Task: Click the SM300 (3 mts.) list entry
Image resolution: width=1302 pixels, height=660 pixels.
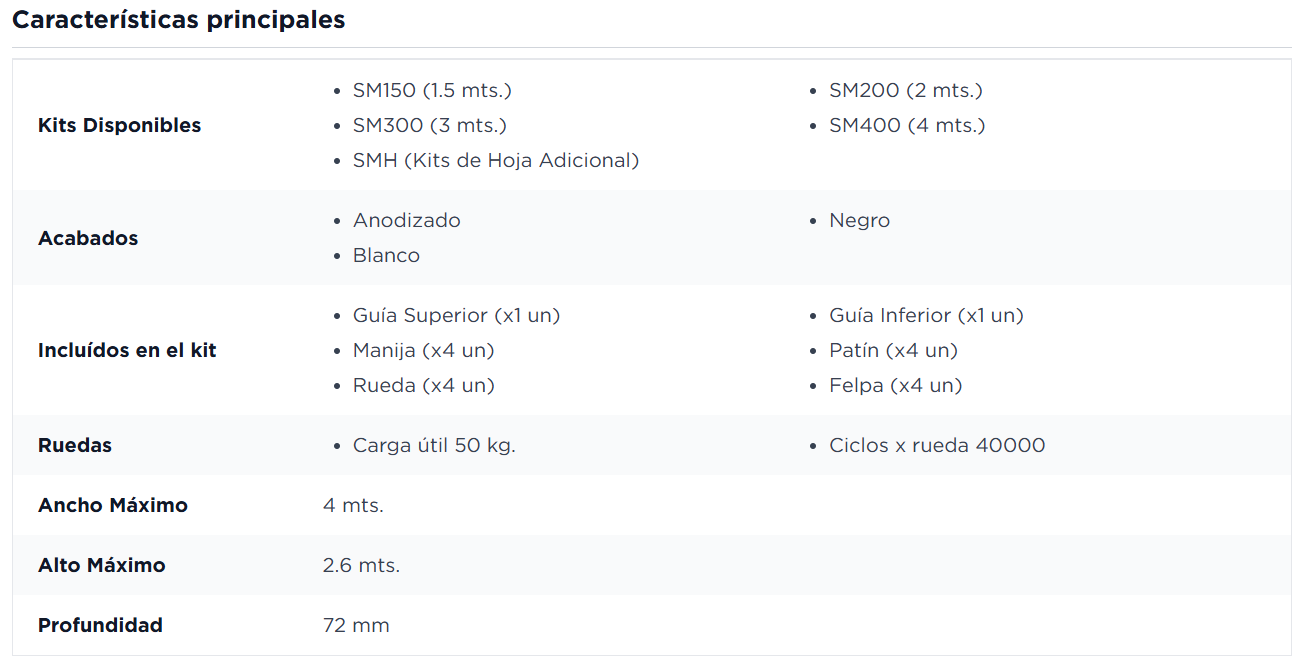Action: pos(430,125)
